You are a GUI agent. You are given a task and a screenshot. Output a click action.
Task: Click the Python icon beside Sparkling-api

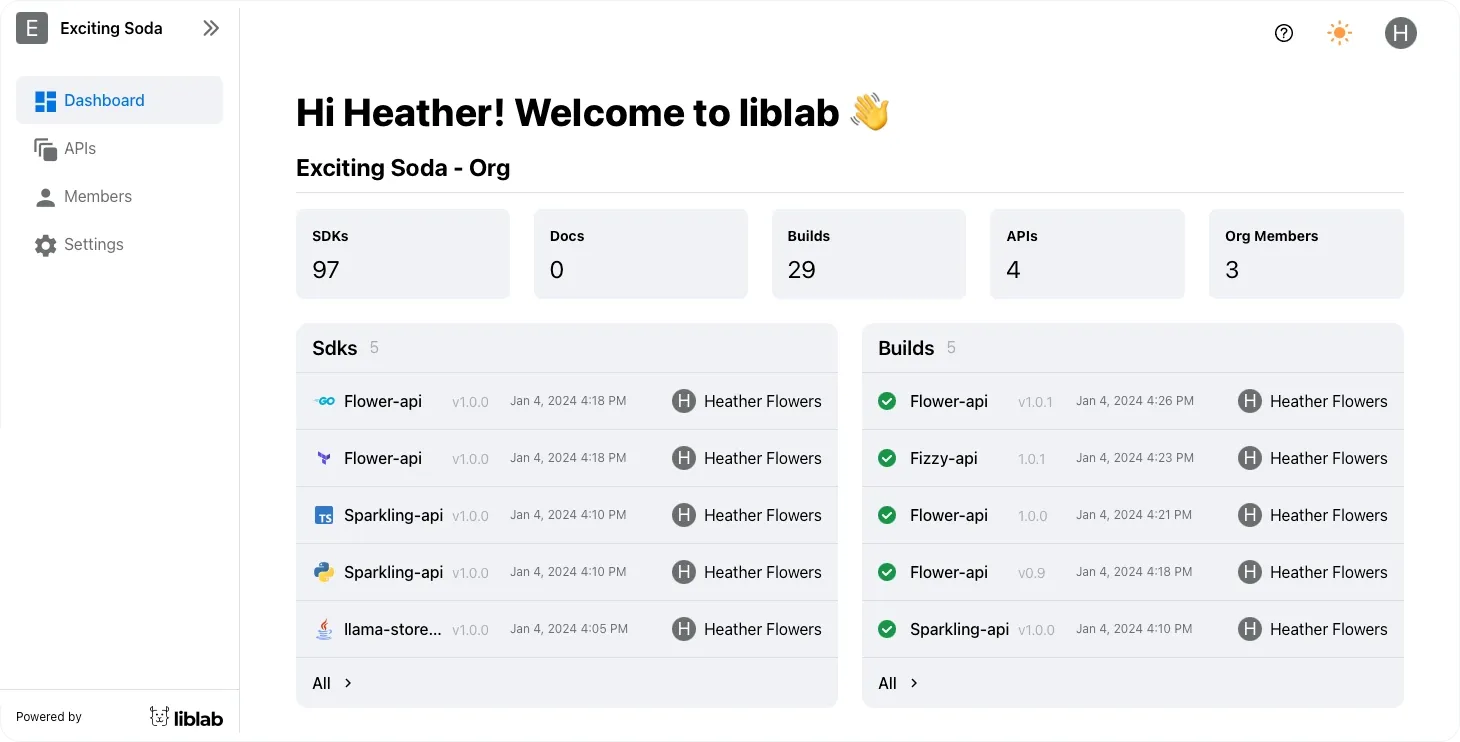pyautogui.click(x=324, y=571)
